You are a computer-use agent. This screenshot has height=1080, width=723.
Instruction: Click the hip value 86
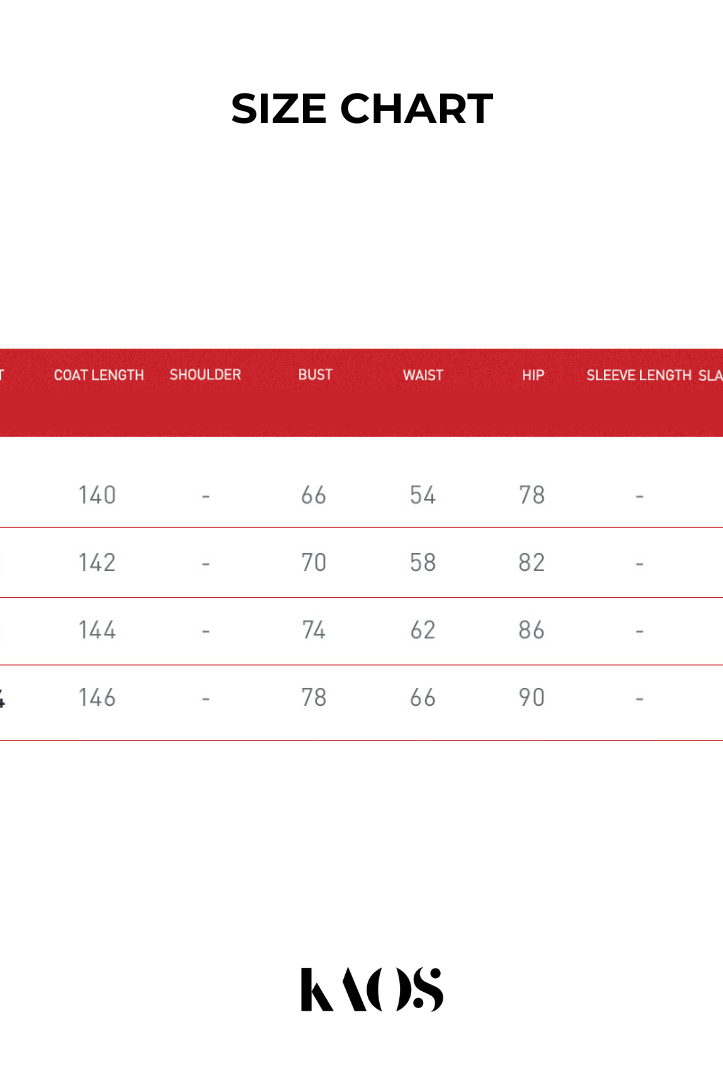point(532,630)
